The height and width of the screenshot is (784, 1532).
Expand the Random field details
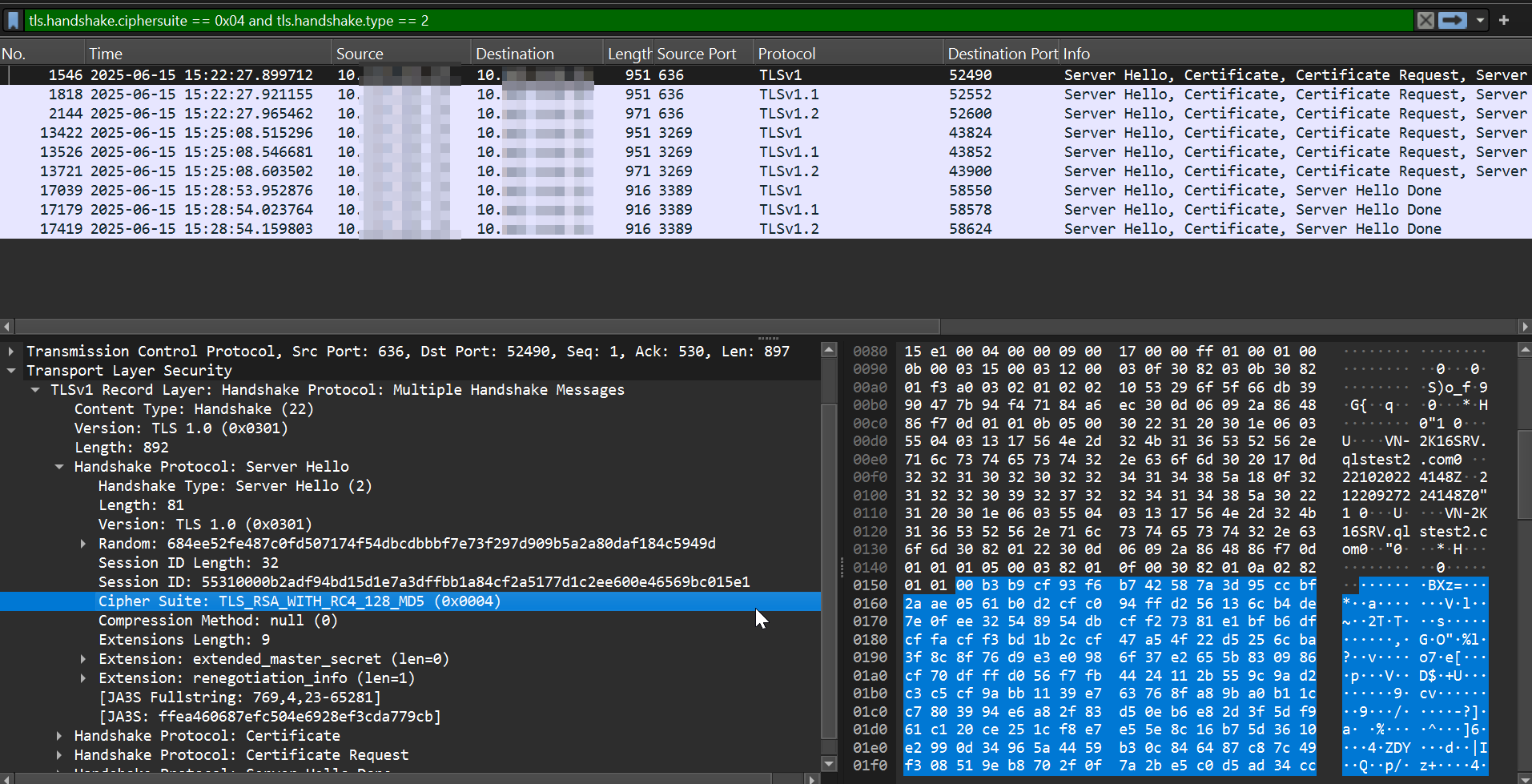coord(83,543)
